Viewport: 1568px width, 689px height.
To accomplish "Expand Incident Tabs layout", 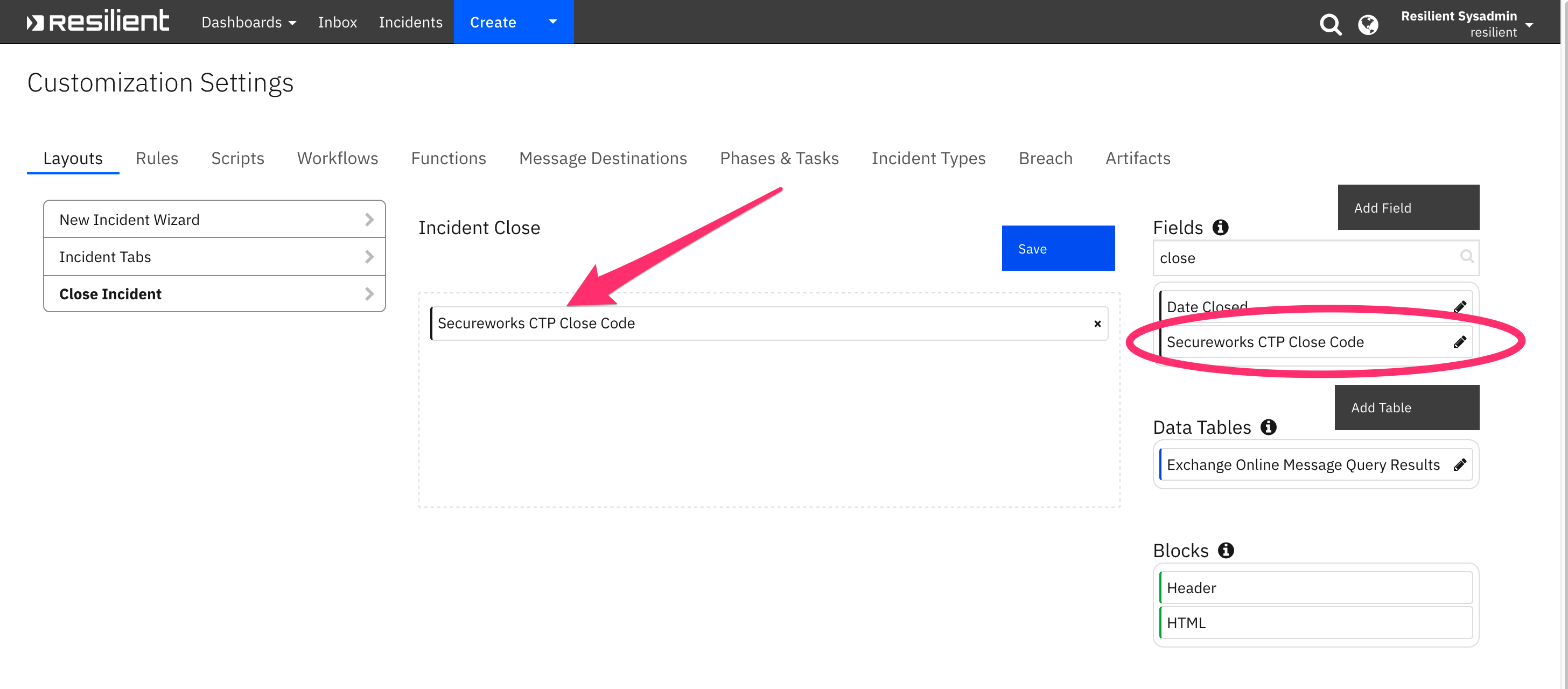I will (214, 257).
